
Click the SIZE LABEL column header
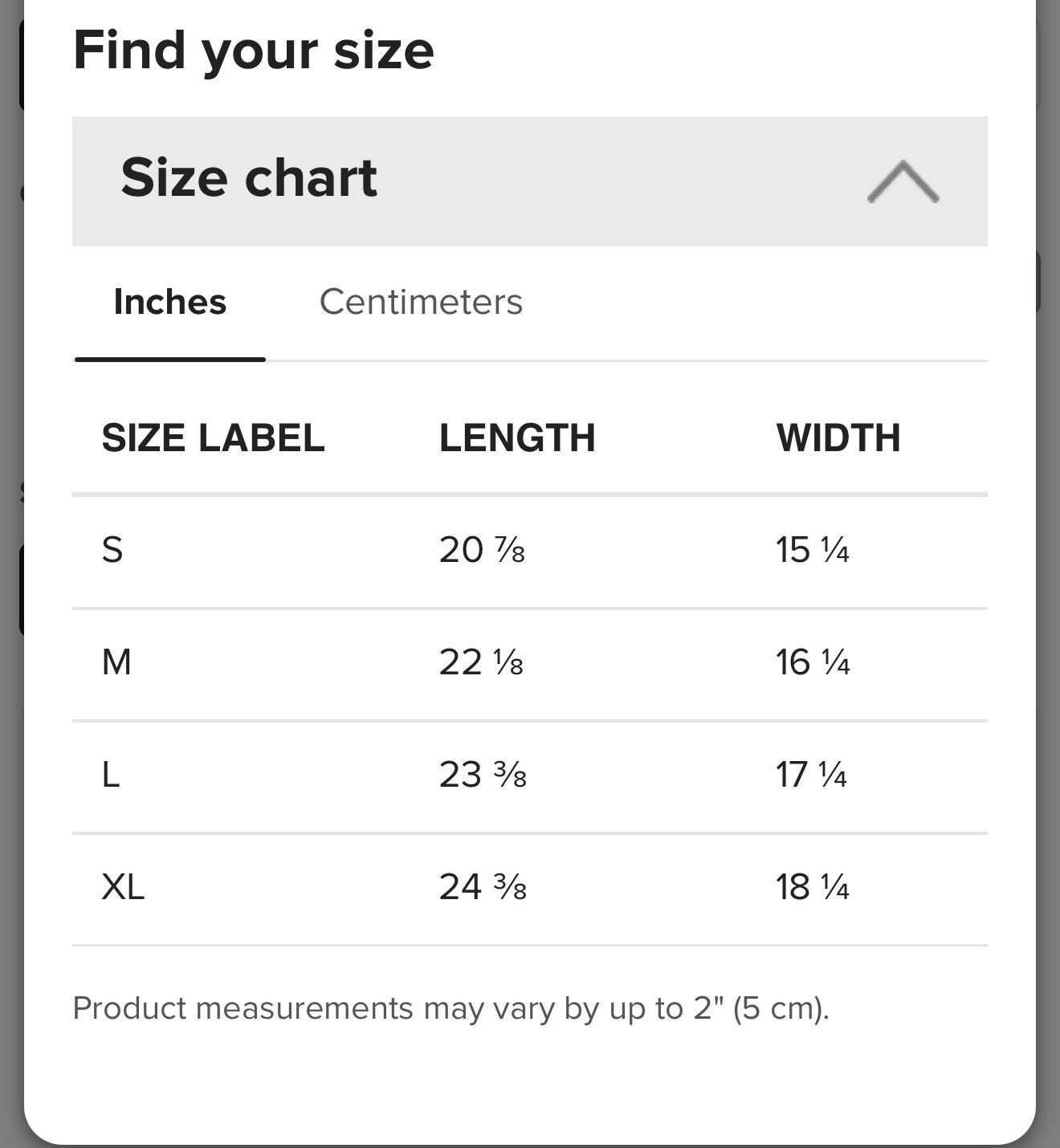click(213, 438)
